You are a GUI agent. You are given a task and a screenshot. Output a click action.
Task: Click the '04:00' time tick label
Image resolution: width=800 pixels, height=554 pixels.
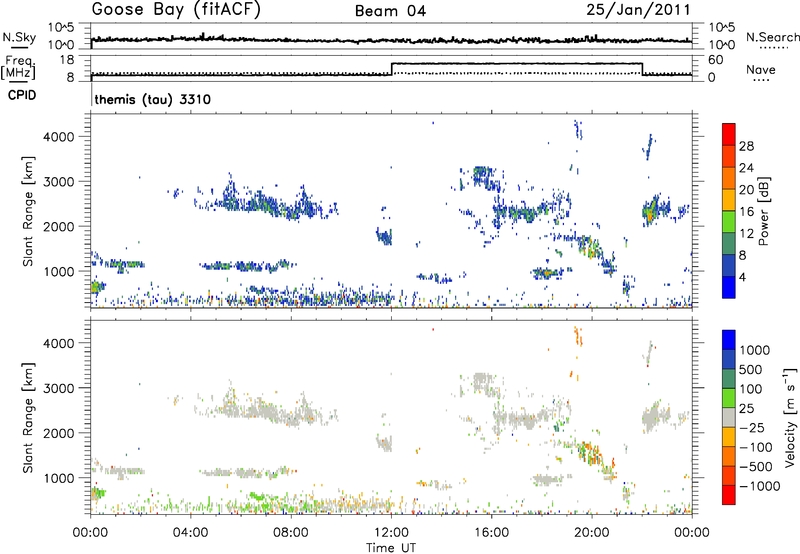pyautogui.click(x=190, y=533)
